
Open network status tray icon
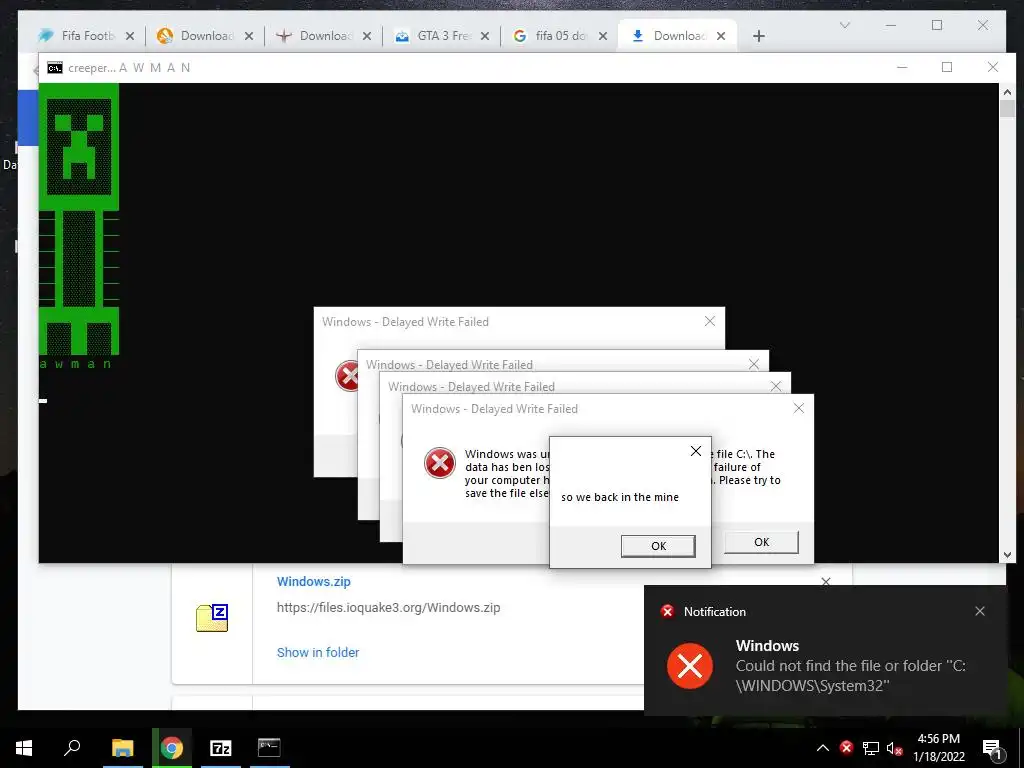coord(871,748)
